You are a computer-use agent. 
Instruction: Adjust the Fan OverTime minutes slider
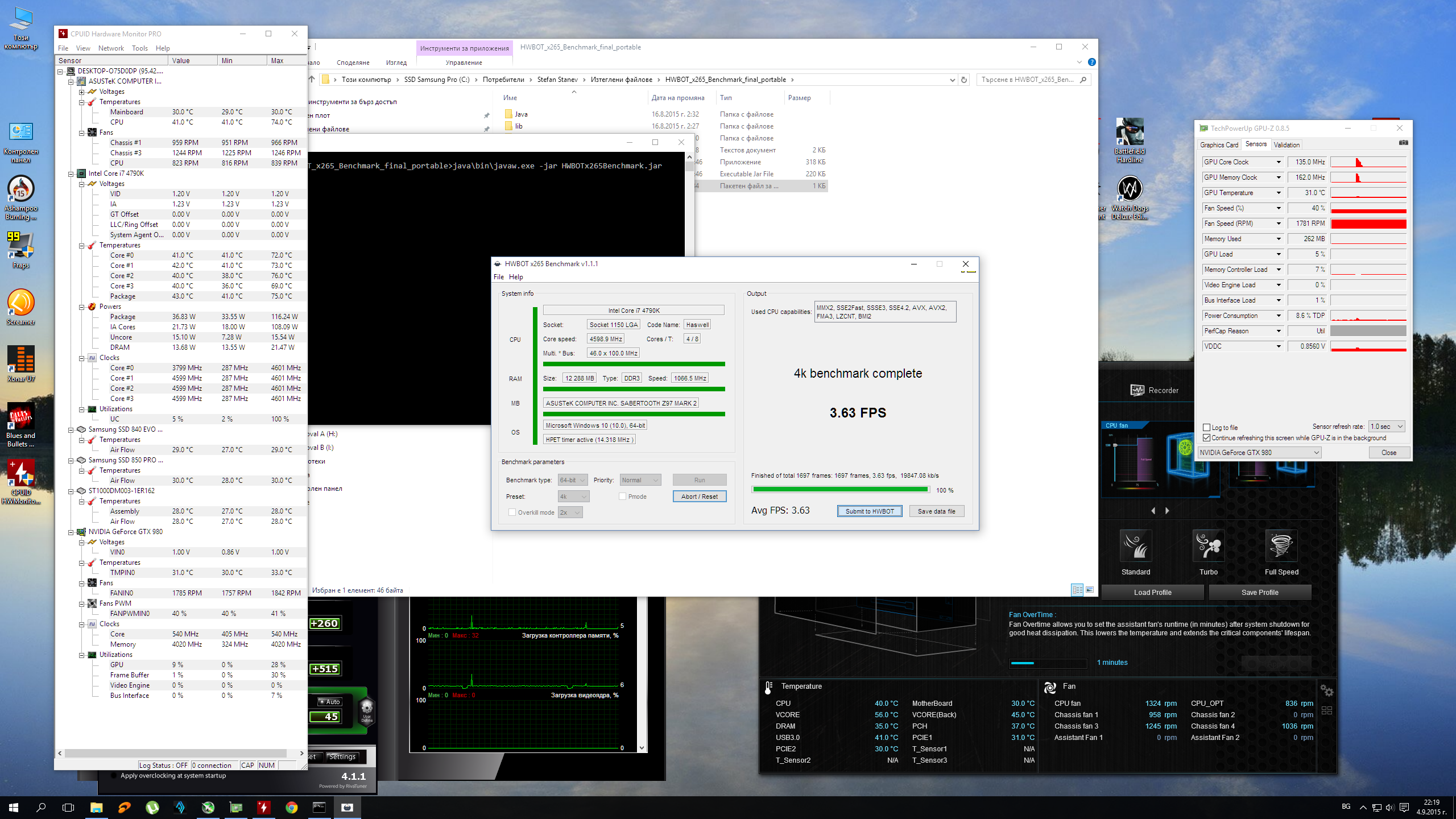1048,663
